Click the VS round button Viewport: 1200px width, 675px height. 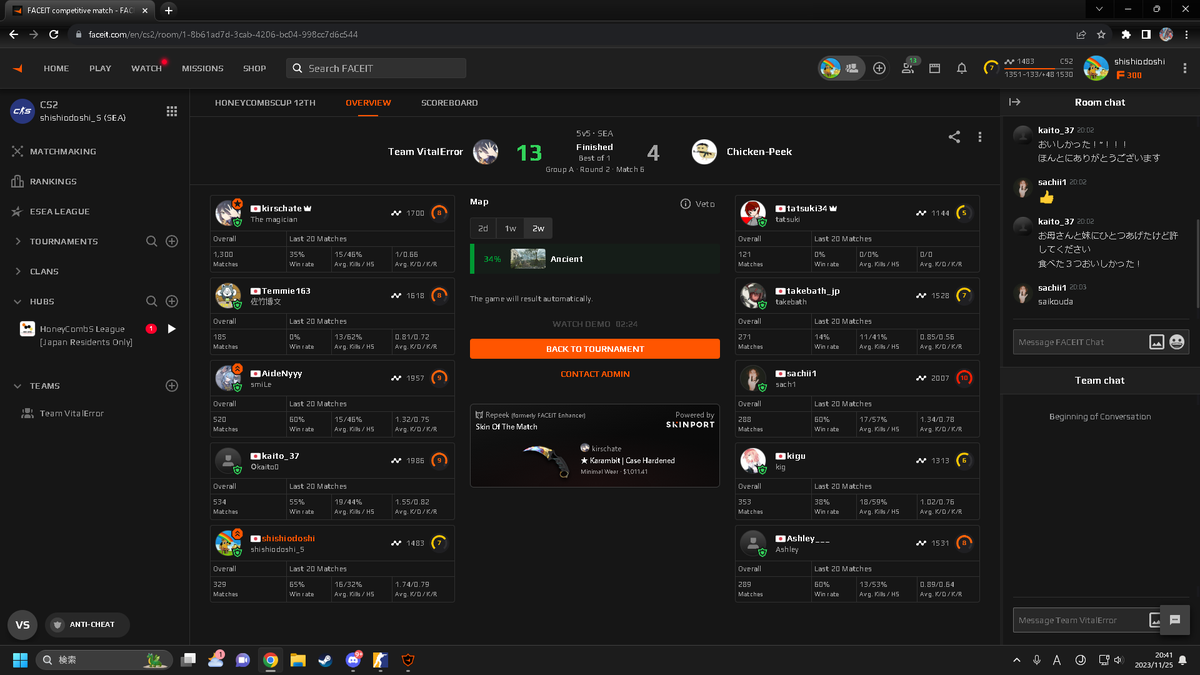point(22,625)
